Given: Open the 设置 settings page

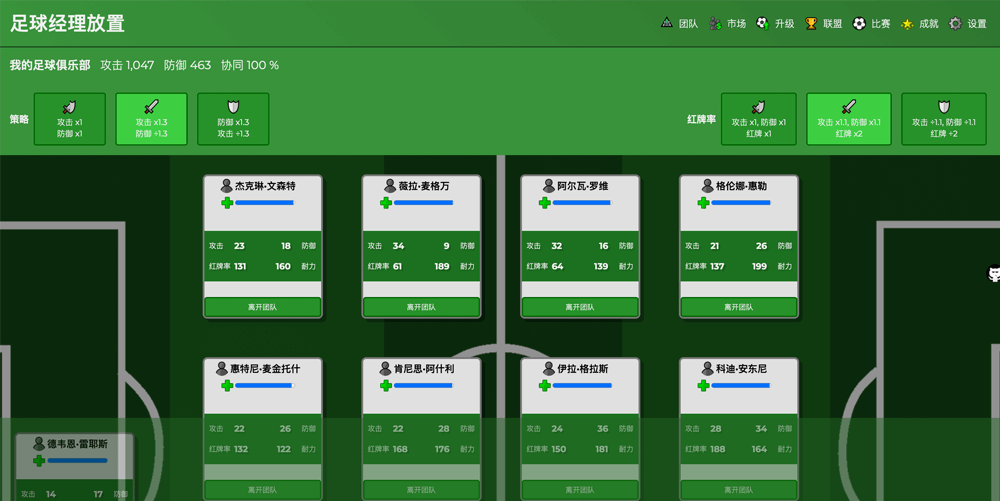Looking at the screenshot, I should point(967,24).
